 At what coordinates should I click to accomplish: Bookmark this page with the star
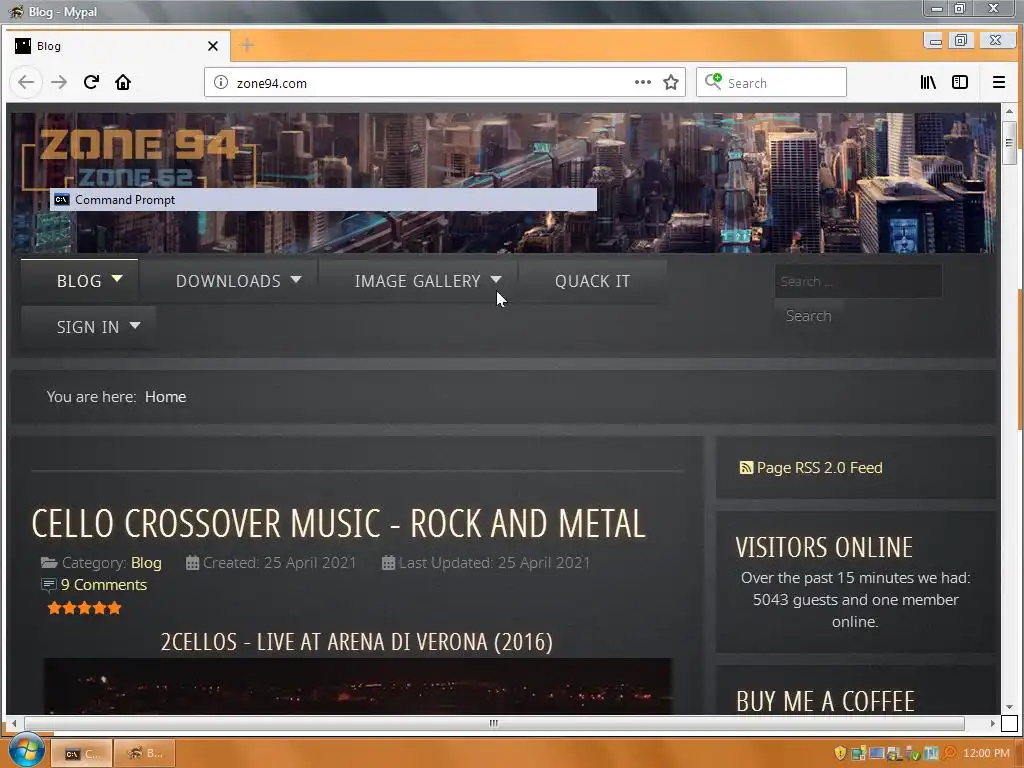[671, 82]
